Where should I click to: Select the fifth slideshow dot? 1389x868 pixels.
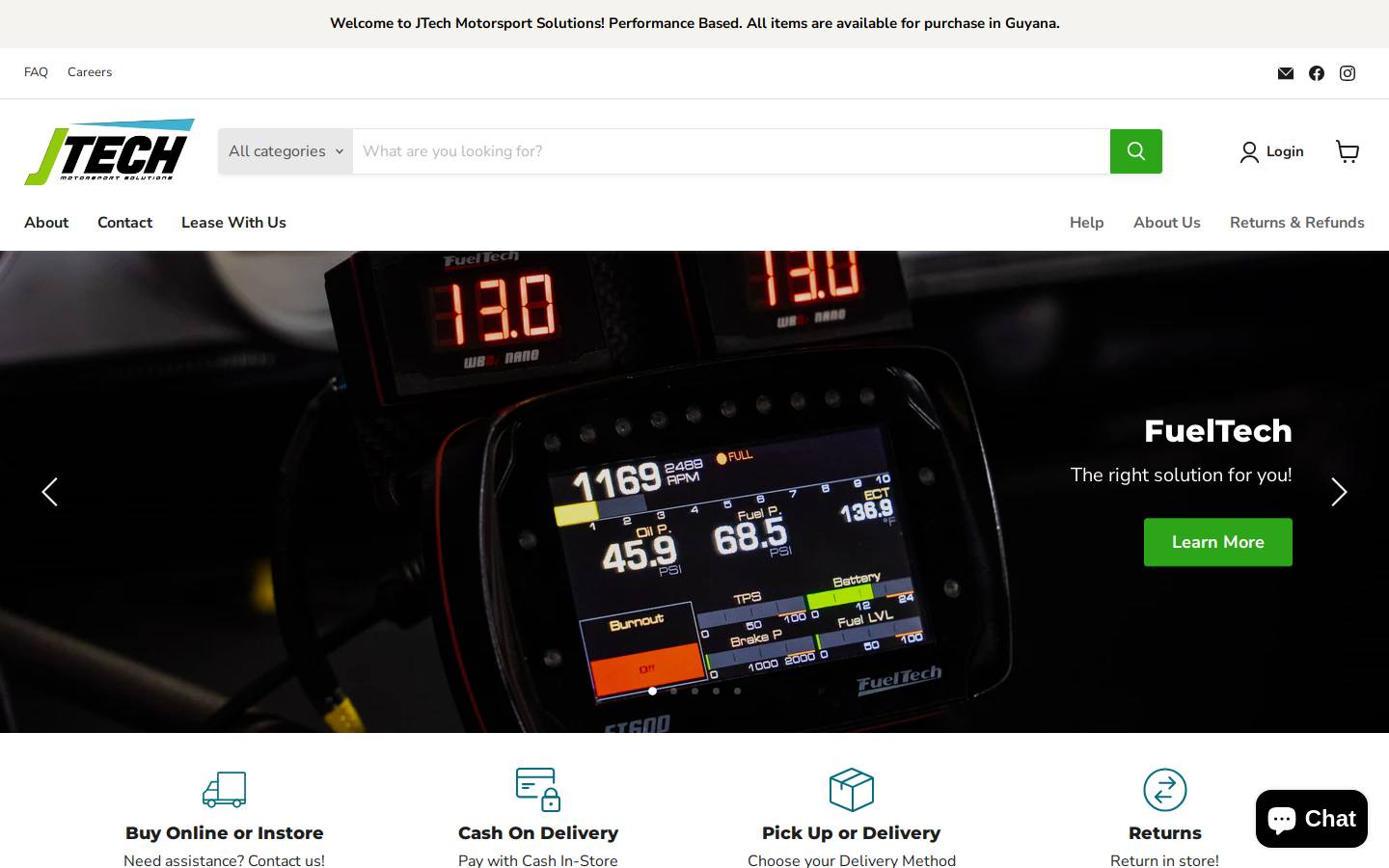737,691
